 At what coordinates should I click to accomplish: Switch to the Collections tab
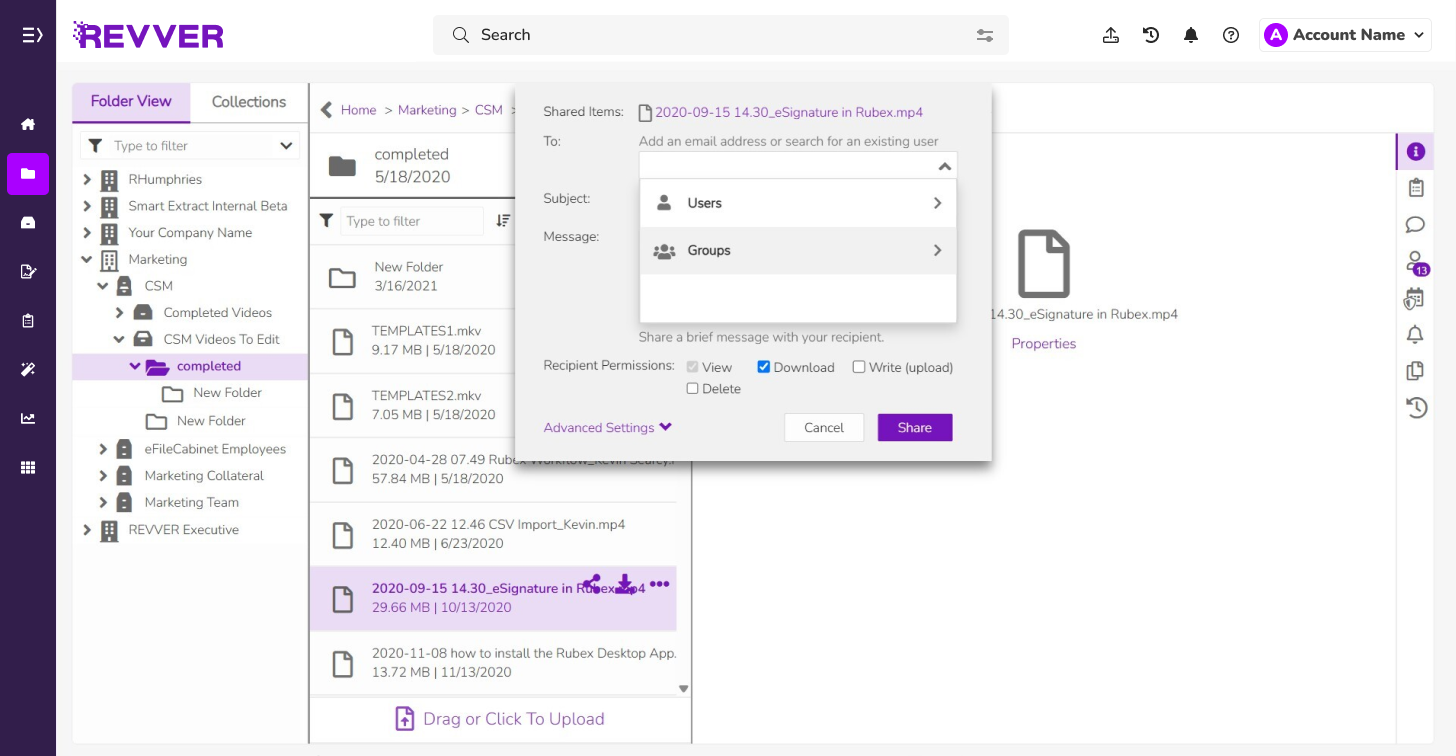pos(248,102)
